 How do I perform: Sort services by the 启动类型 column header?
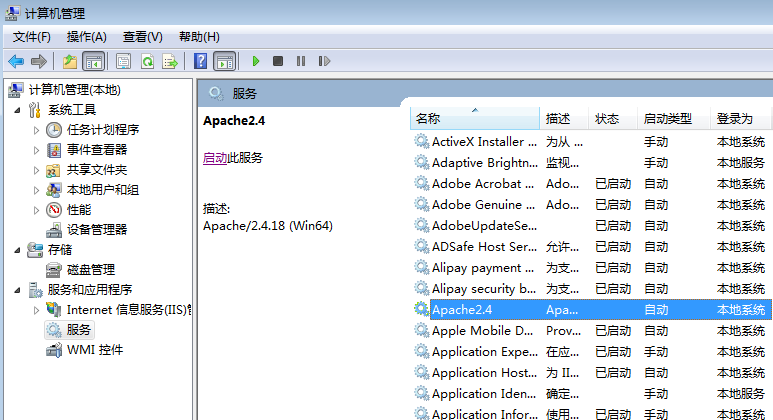point(668,118)
